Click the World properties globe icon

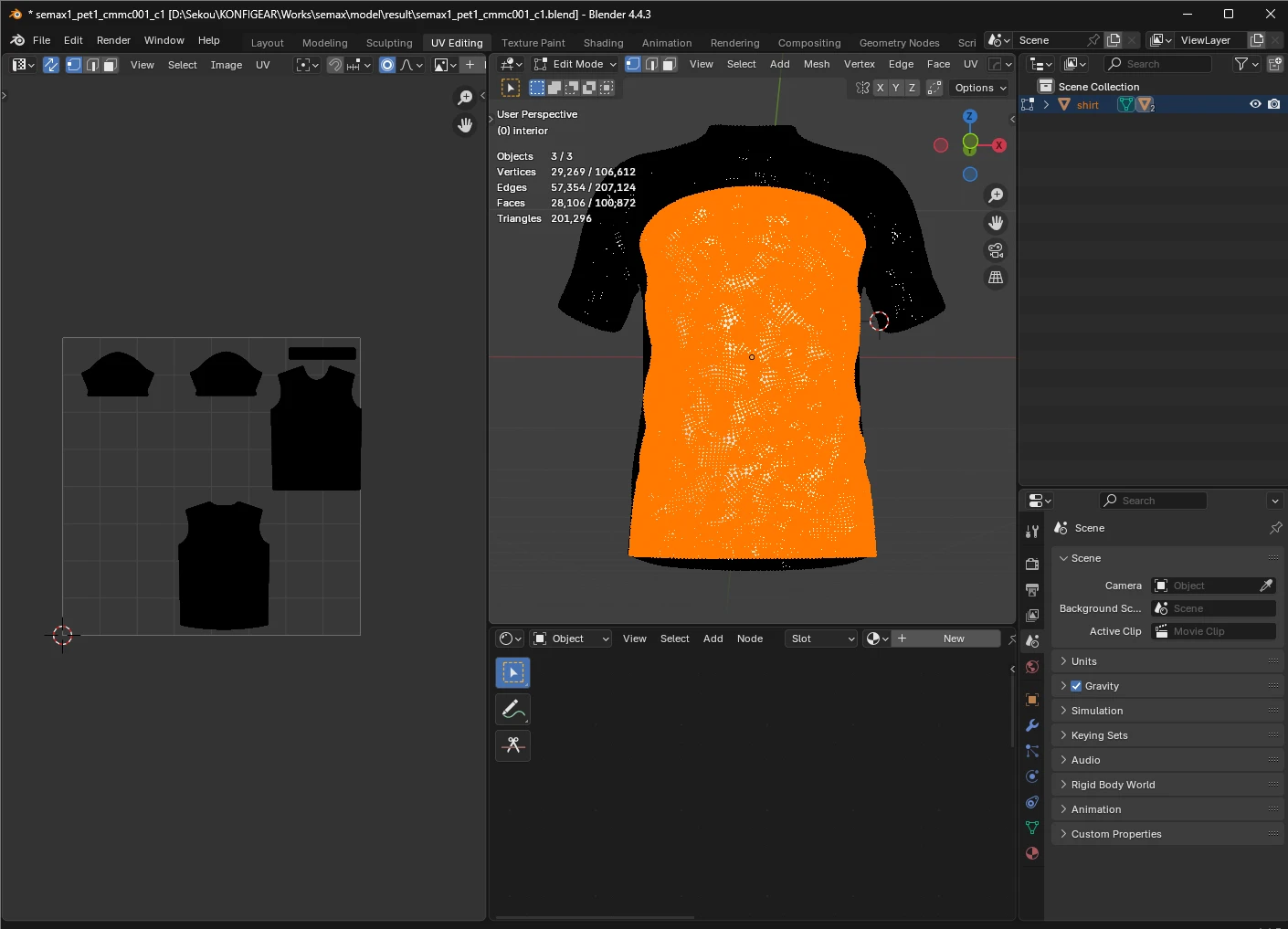[x=1032, y=667]
